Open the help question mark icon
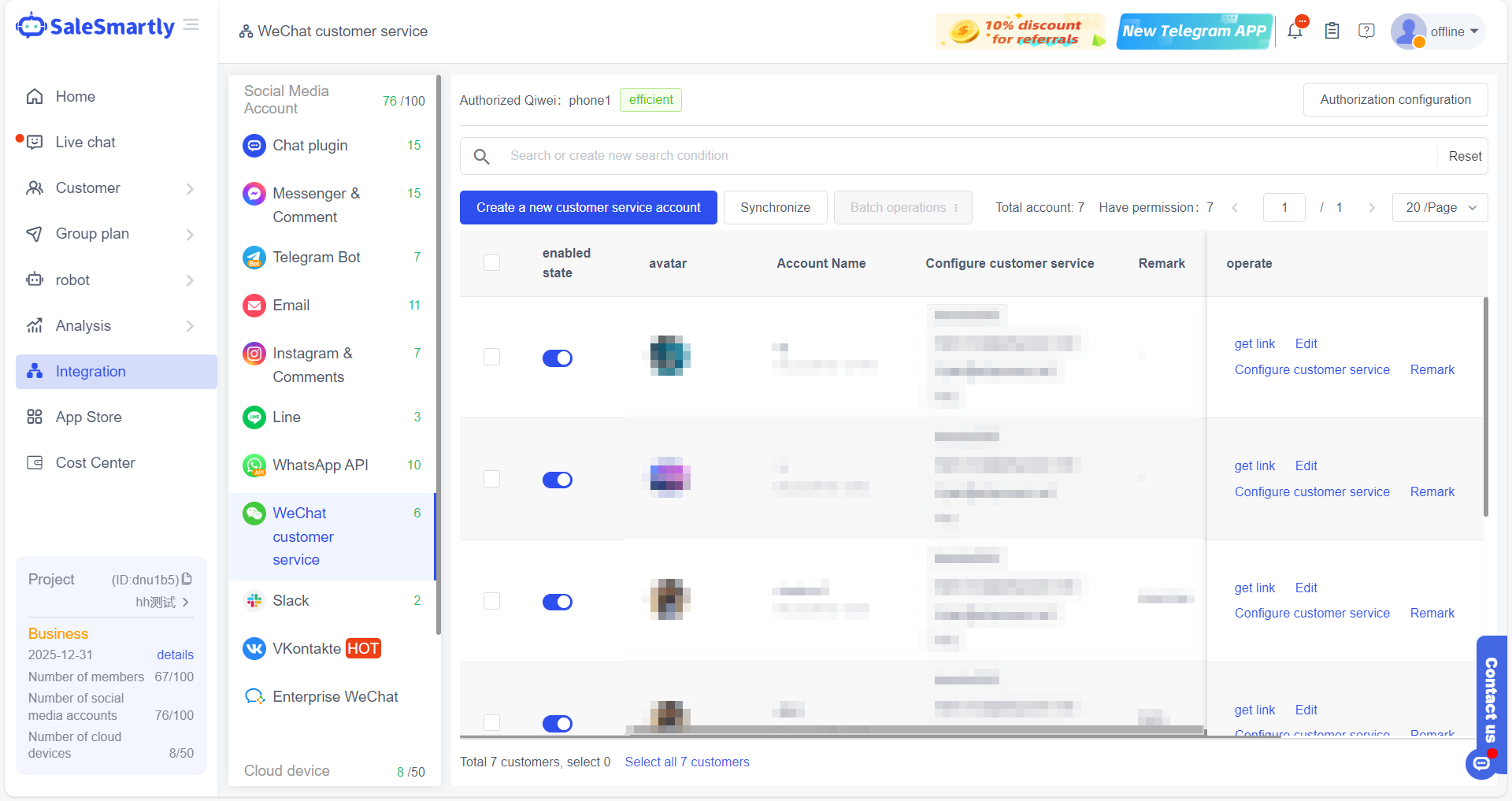Image resolution: width=1512 pixels, height=801 pixels. point(1366,31)
